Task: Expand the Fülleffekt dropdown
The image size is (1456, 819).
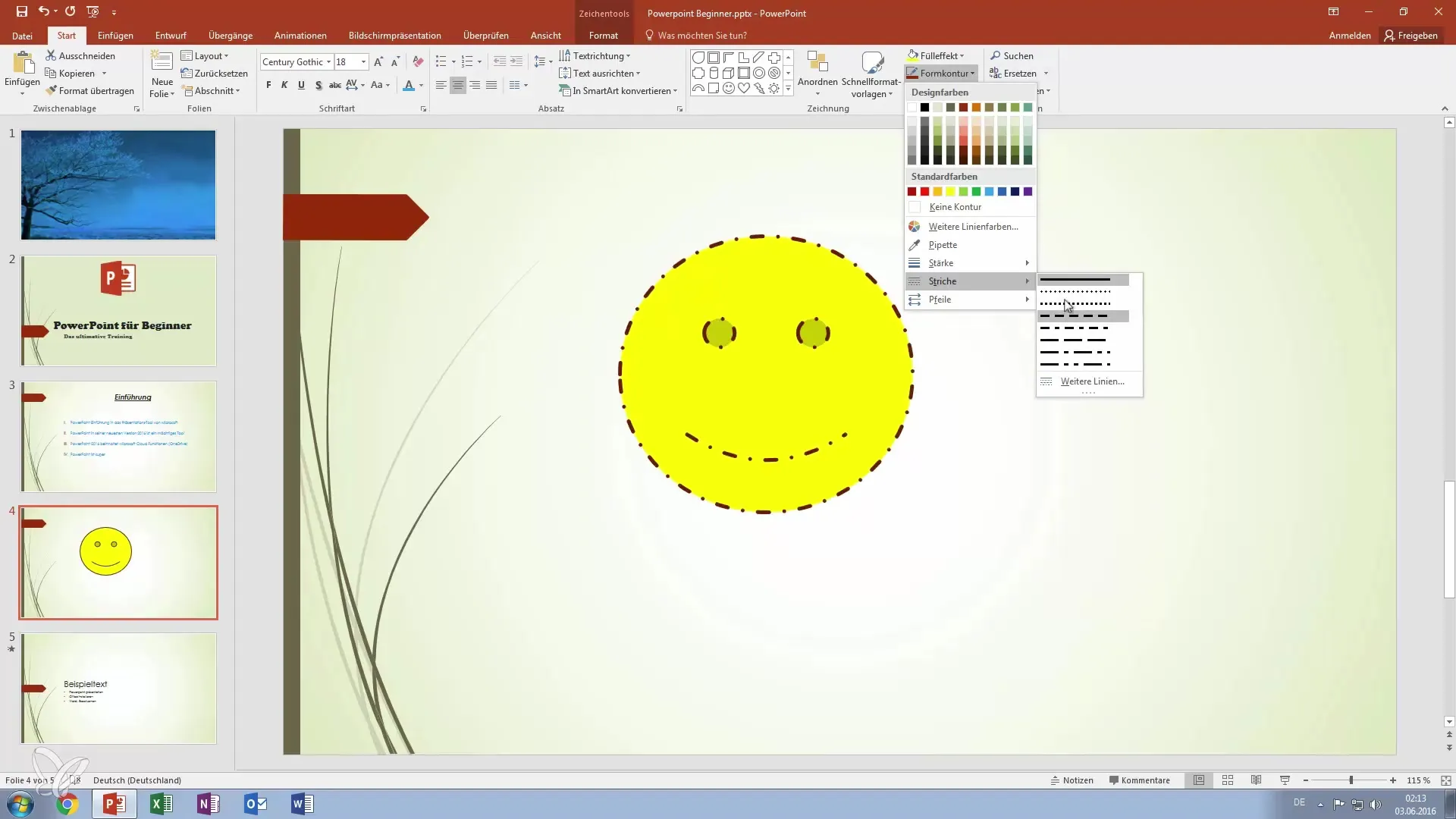Action: (936, 55)
